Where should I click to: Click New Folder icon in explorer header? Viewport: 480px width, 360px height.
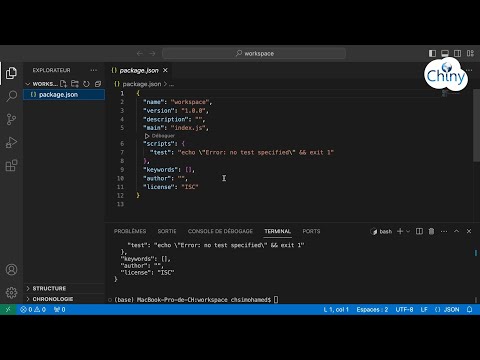tap(75, 84)
